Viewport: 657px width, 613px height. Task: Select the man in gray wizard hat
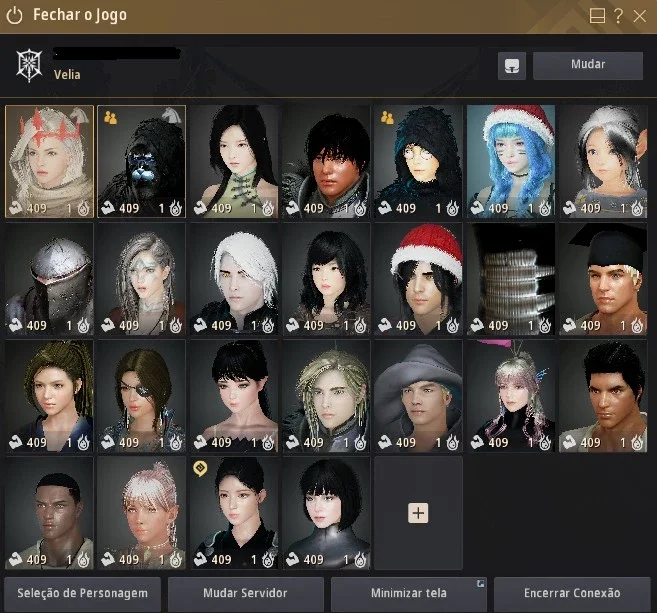(x=418, y=396)
